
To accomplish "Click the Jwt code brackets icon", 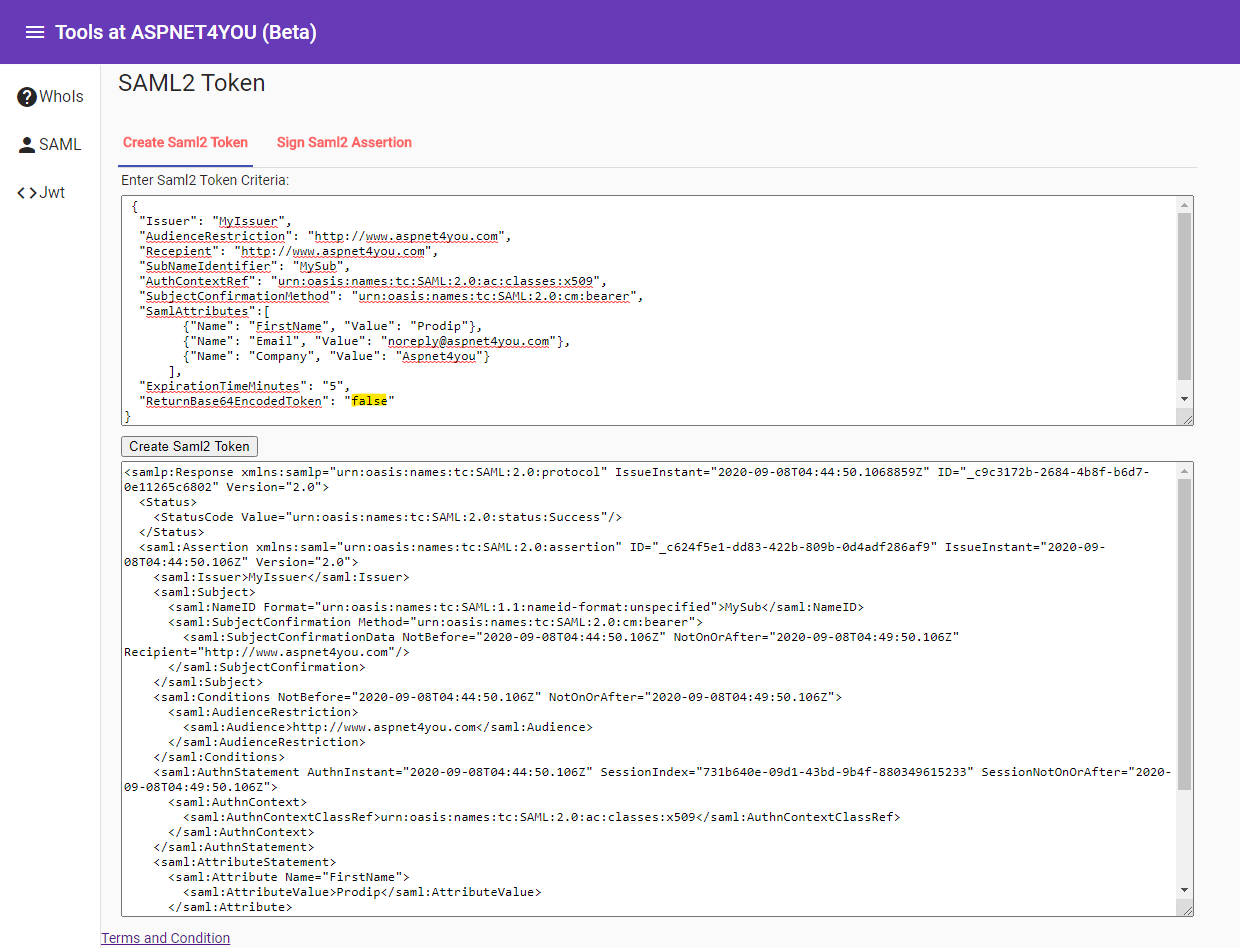I will 27,193.
